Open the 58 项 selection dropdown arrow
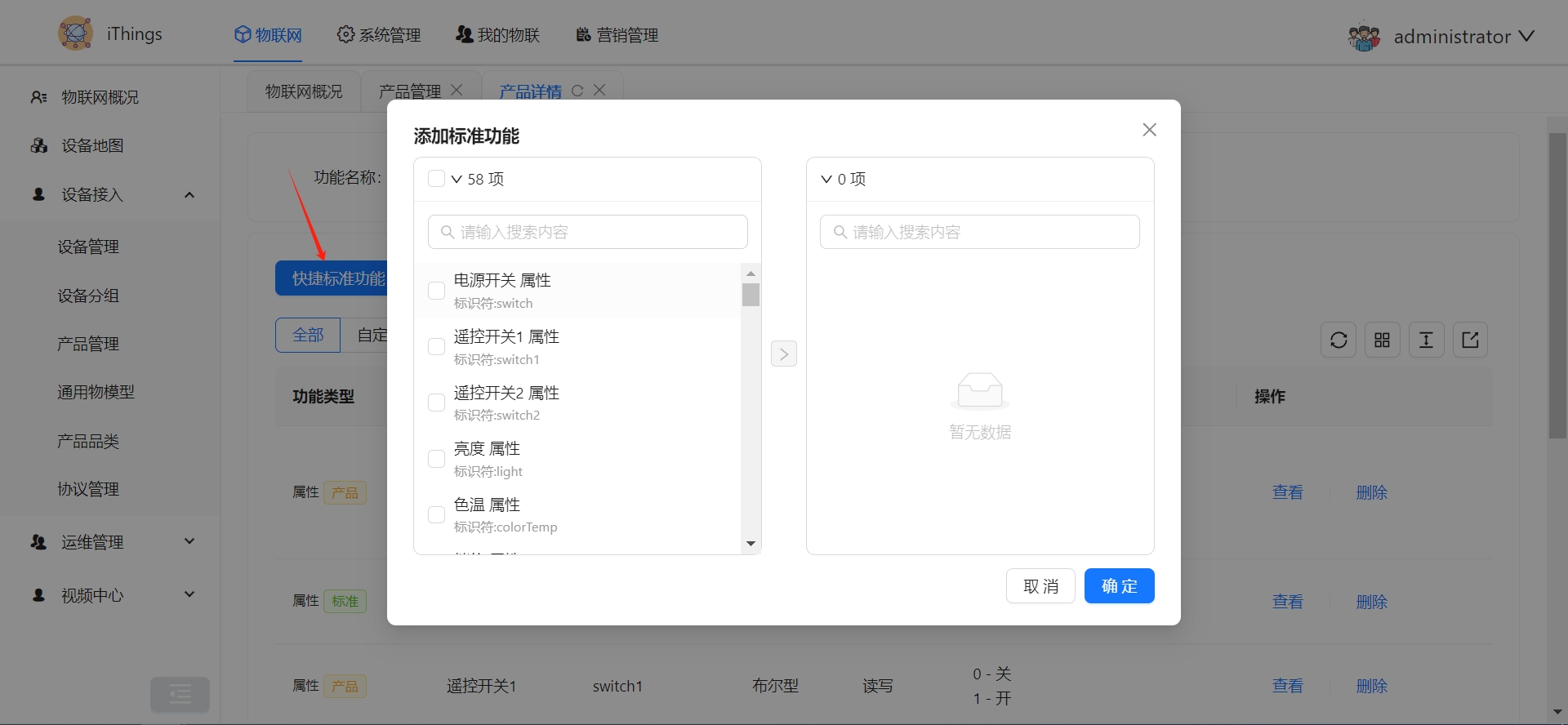Image resolution: width=1568 pixels, height=725 pixels. (457, 180)
